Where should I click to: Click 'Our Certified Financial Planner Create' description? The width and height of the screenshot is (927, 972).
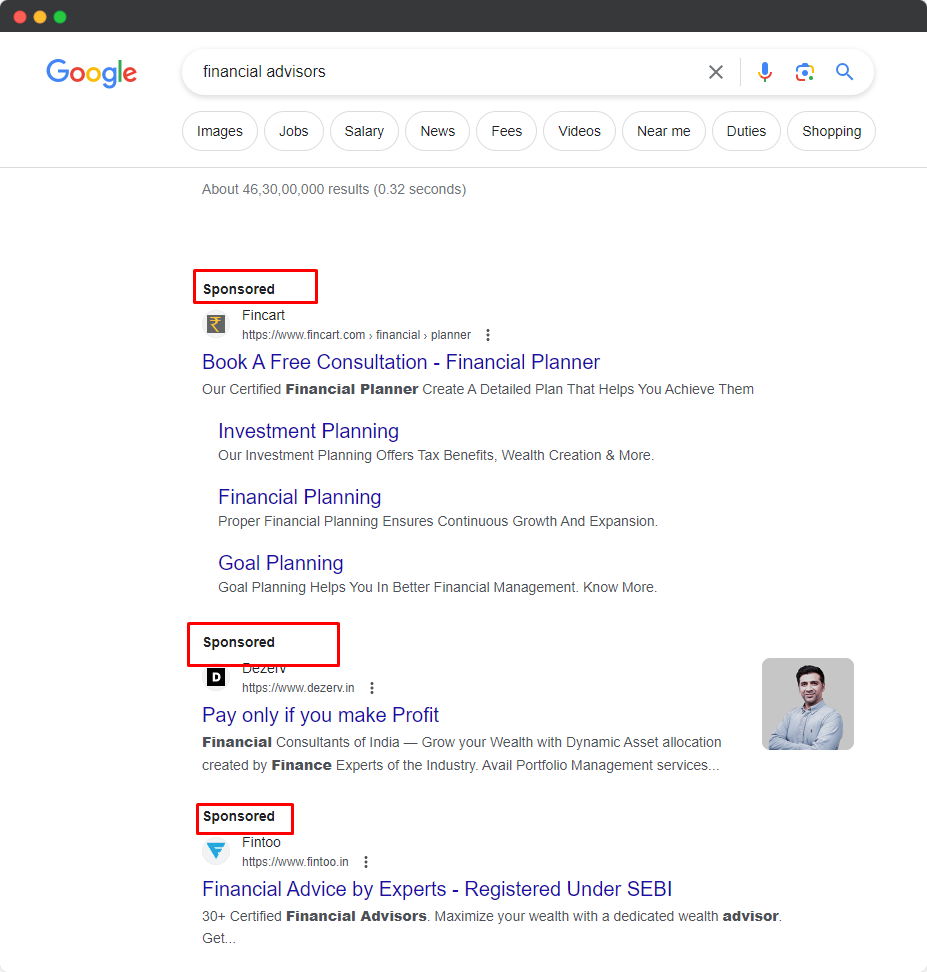click(477, 389)
